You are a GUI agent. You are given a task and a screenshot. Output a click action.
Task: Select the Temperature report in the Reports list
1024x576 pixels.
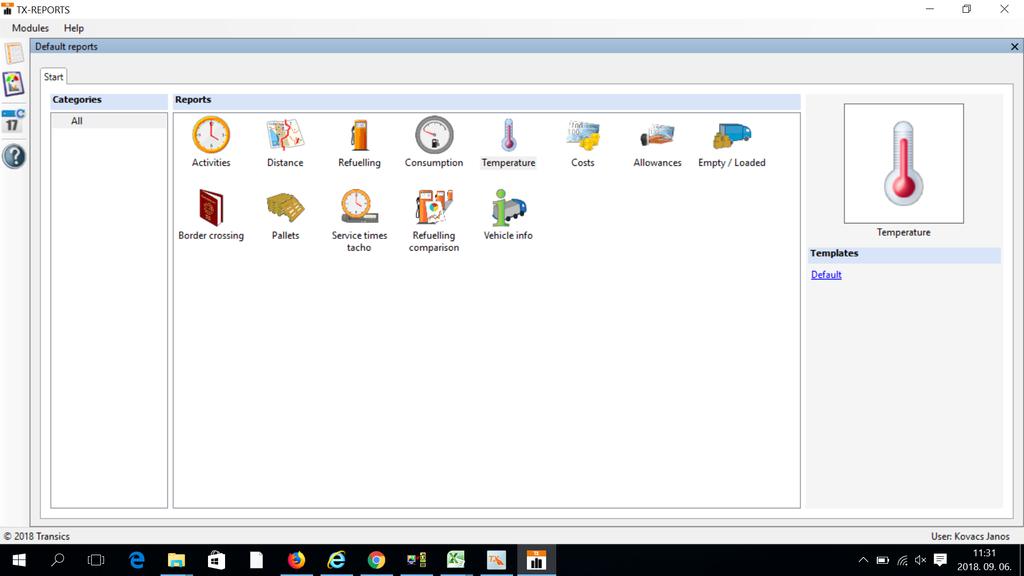click(x=508, y=142)
